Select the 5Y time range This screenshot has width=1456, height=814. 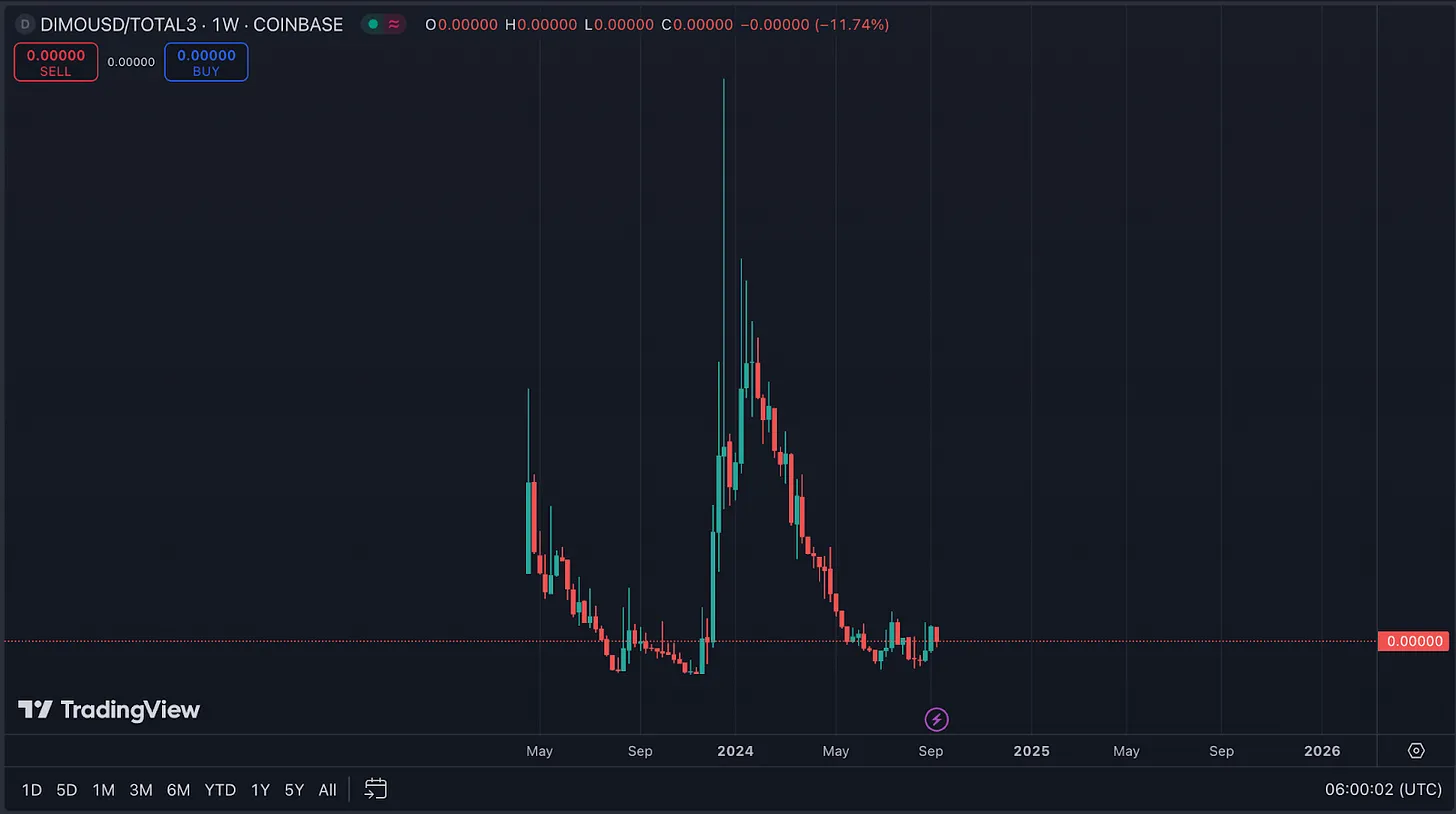click(x=294, y=790)
